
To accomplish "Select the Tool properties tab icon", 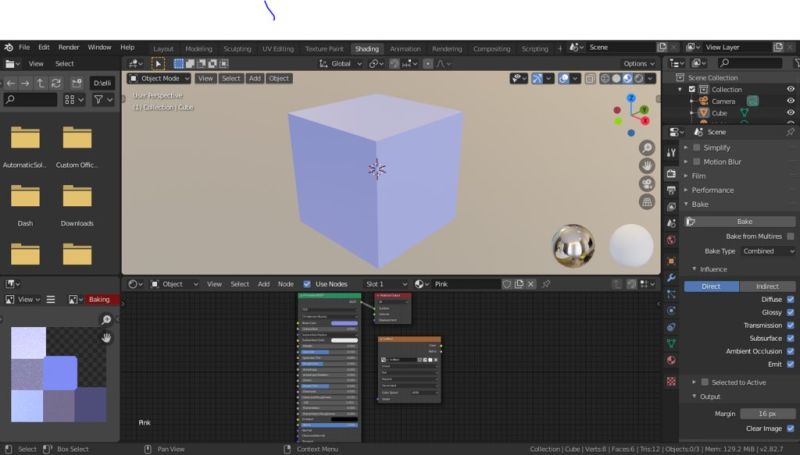I will pyautogui.click(x=671, y=153).
